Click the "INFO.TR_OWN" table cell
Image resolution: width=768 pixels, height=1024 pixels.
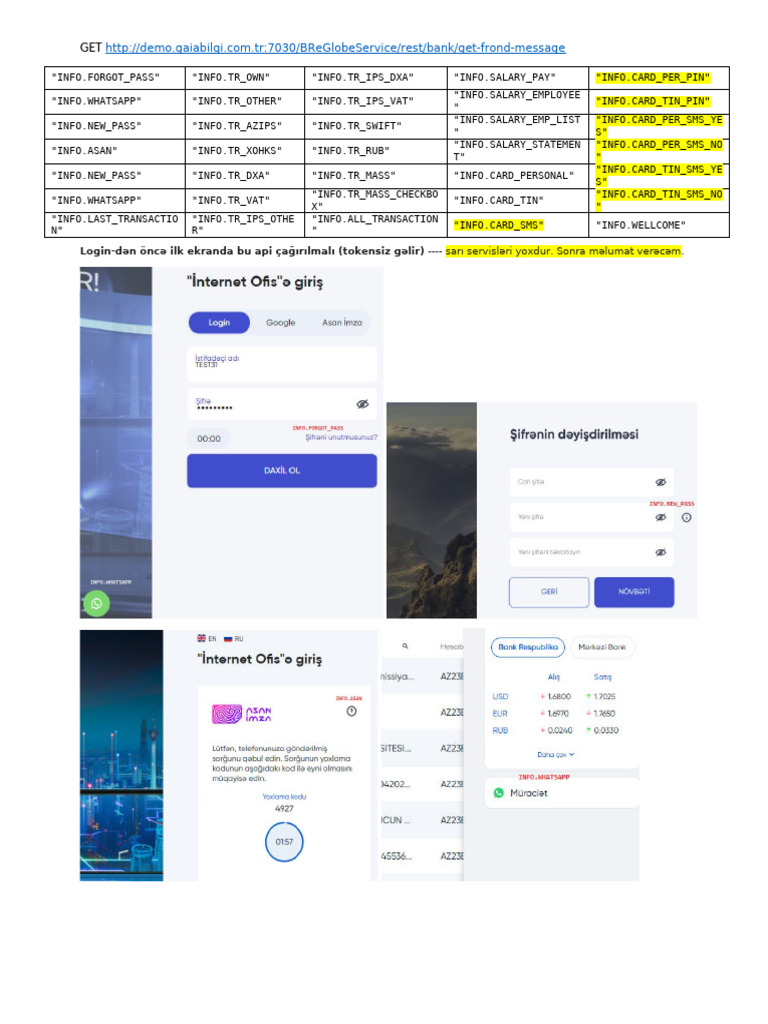tap(245, 78)
